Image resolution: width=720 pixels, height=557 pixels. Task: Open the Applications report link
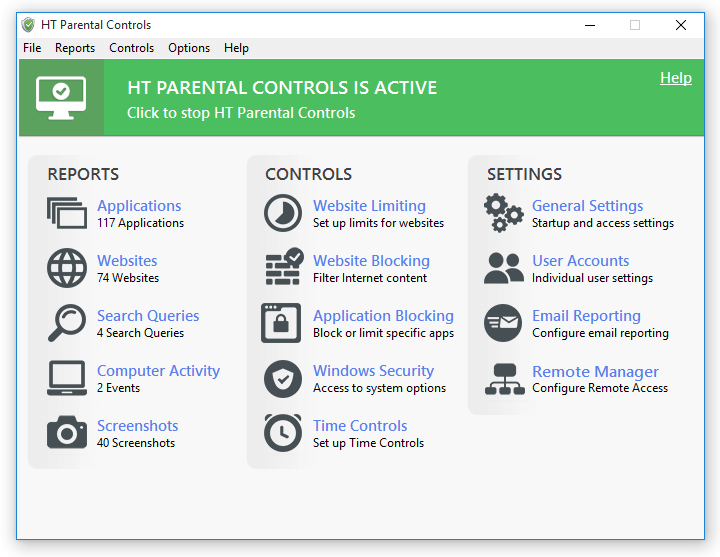pos(139,206)
